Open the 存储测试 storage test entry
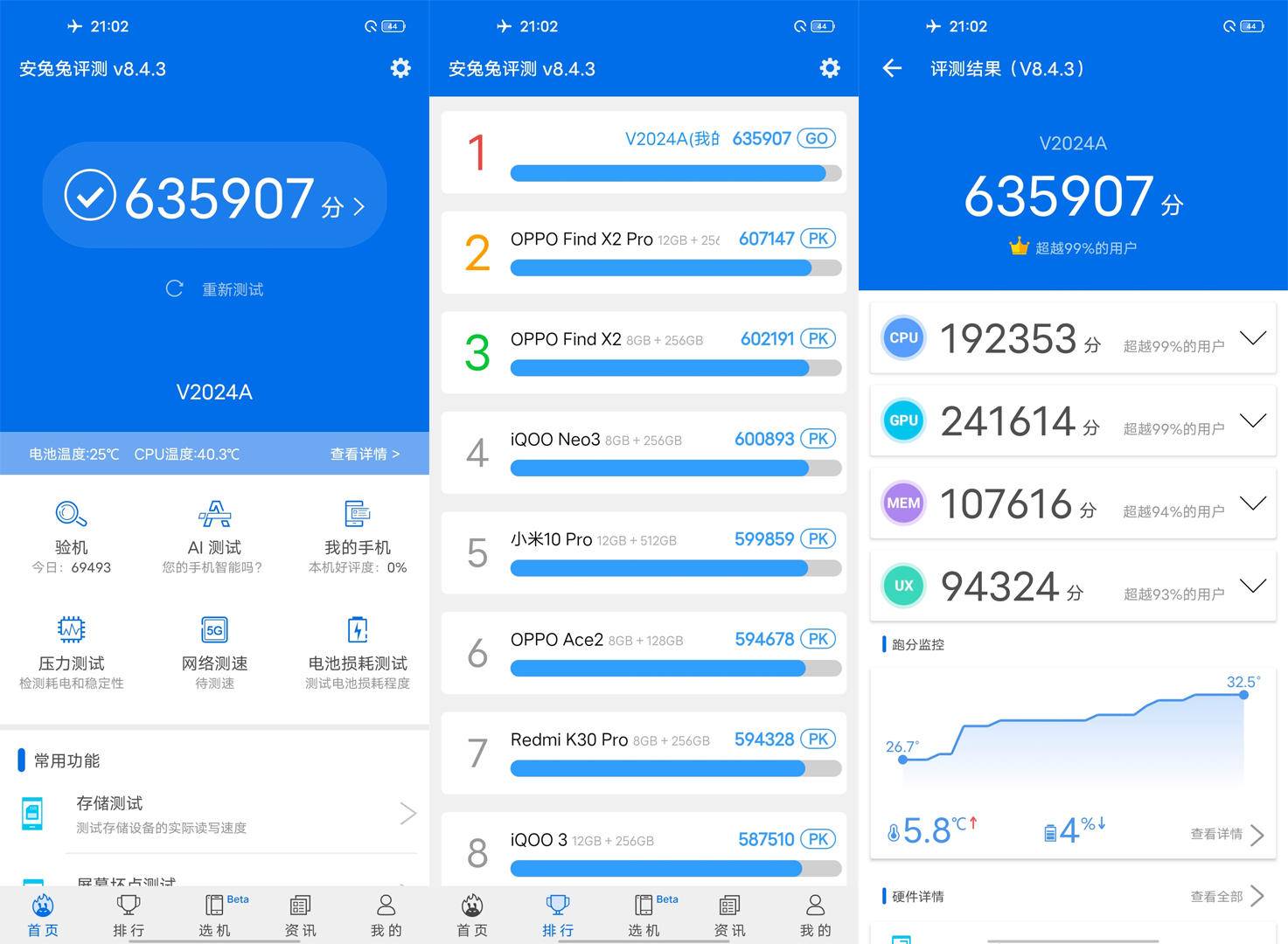The image size is (1288, 944). pyautogui.click(x=213, y=813)
